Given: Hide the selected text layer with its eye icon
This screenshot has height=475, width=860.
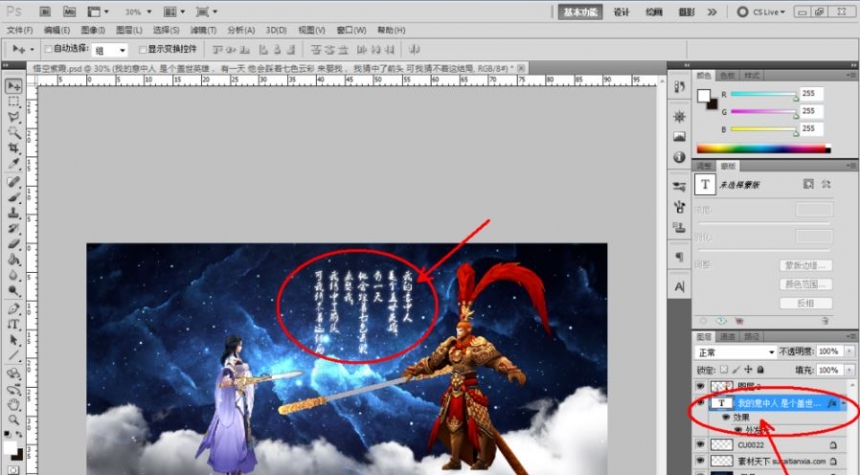Looking at the screenshot, I should [x=700, y=403].
